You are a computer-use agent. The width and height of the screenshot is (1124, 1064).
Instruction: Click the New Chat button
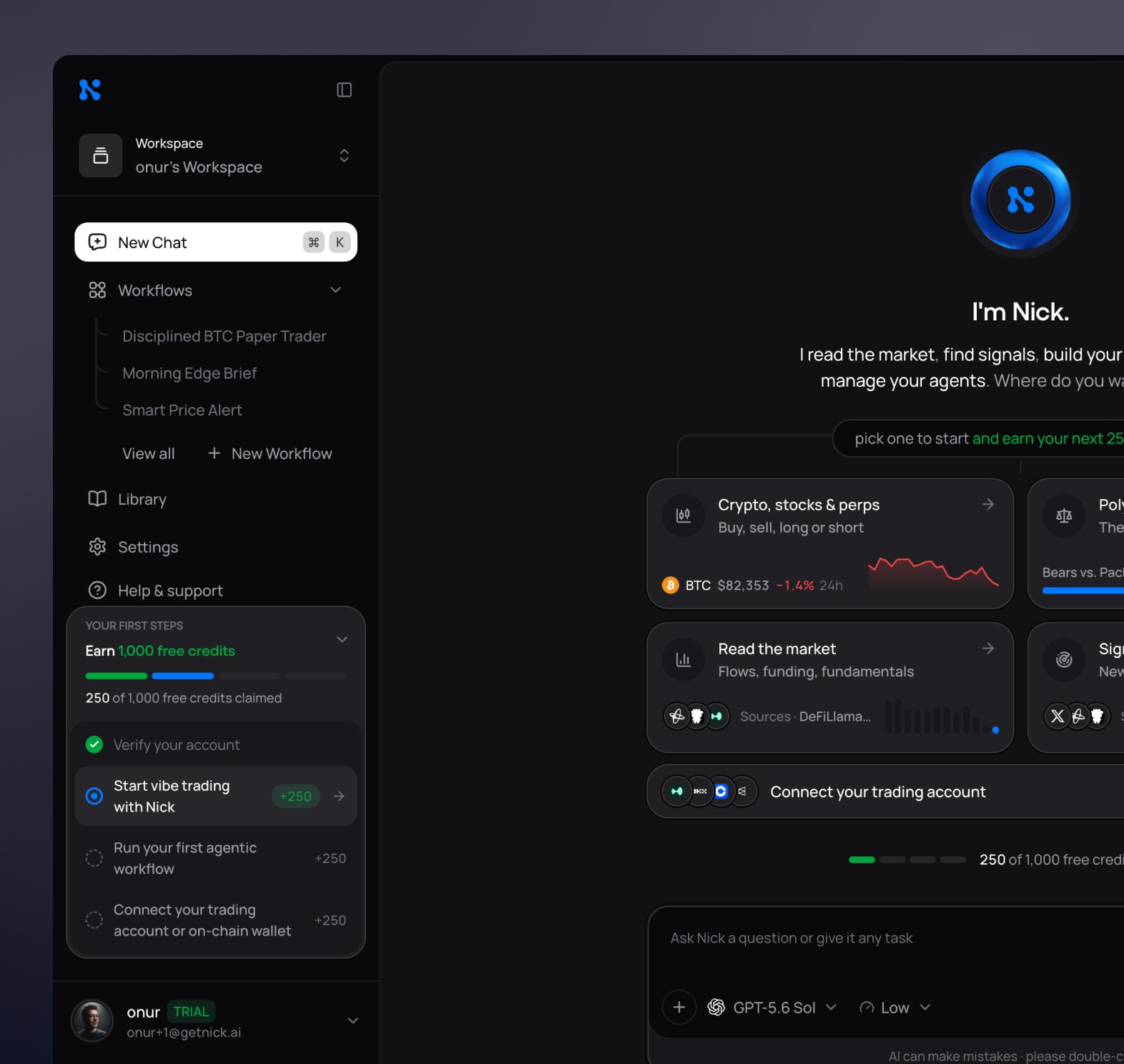(216, 242)
